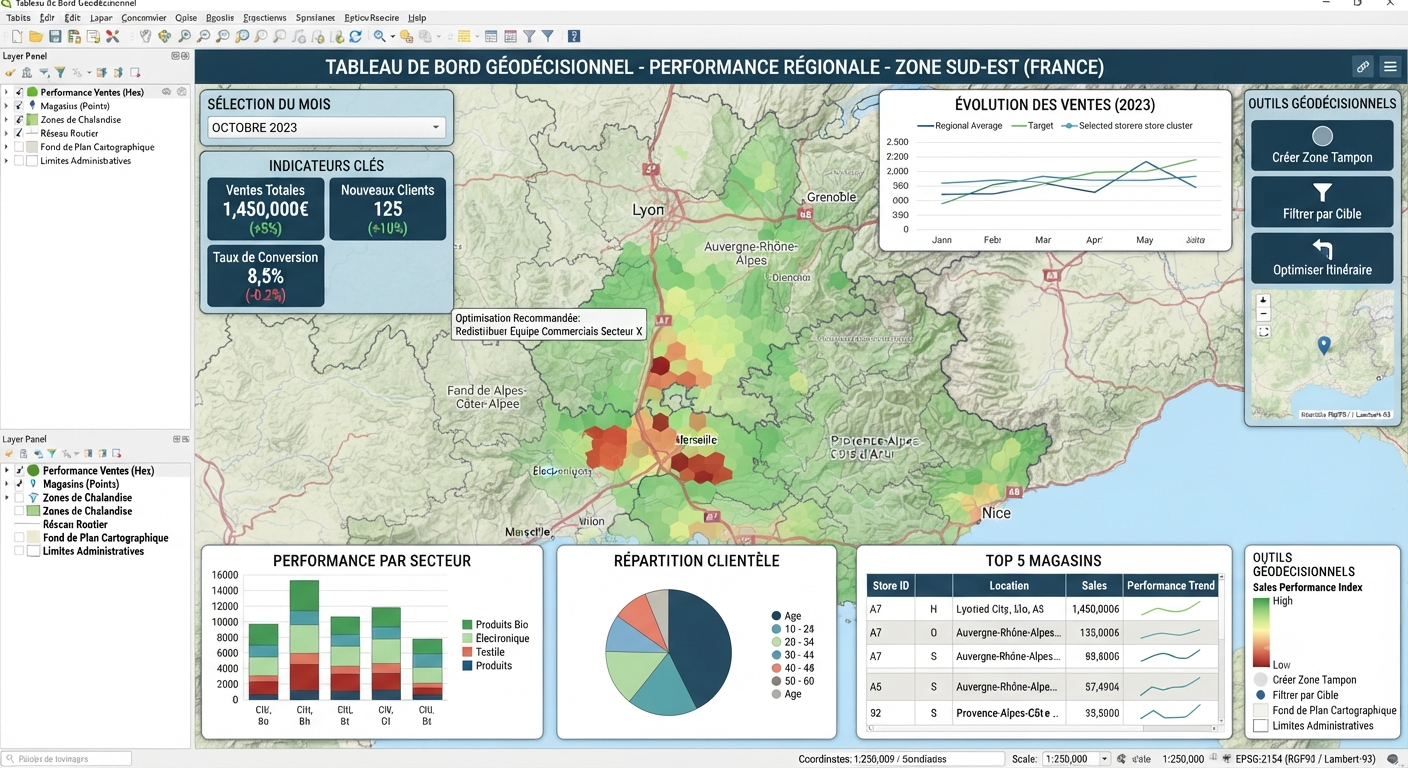Click the link icon in dashboard header
The width and height of the screenshot is (1408, 768).
pyautogui.click(x=1362, y=67)
